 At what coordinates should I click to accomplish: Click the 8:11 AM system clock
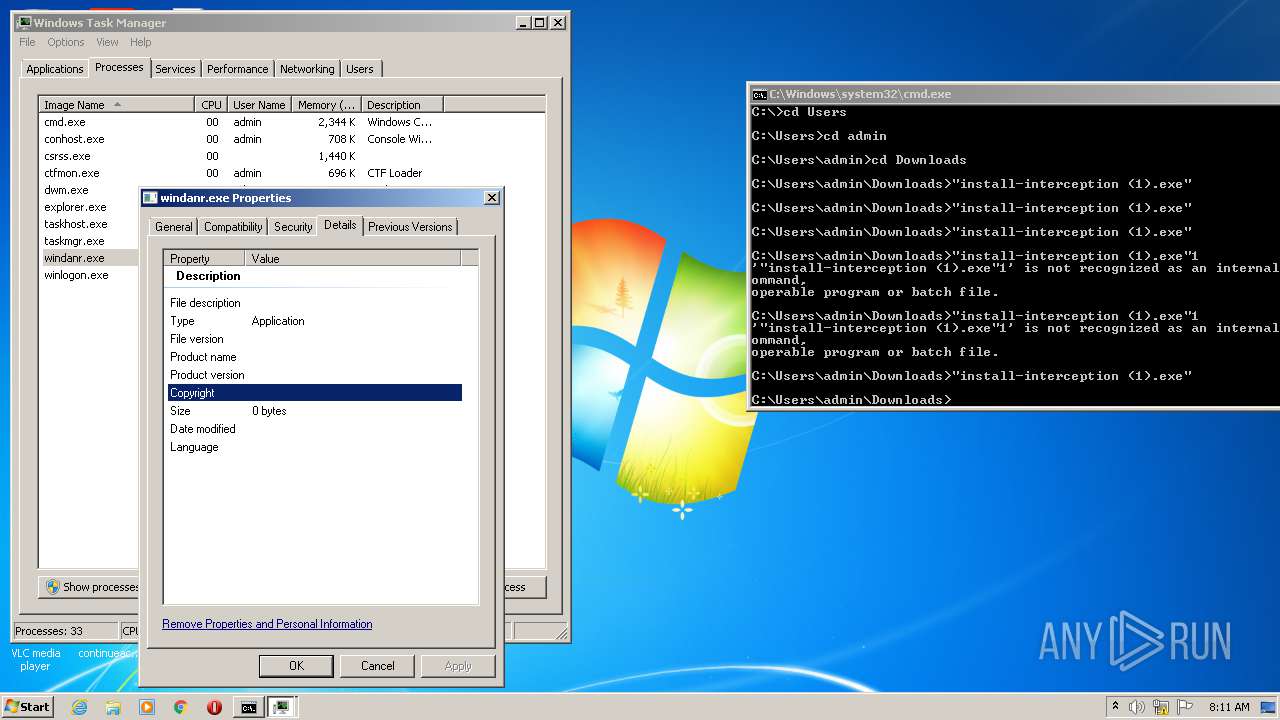(x=1229, y=707)
